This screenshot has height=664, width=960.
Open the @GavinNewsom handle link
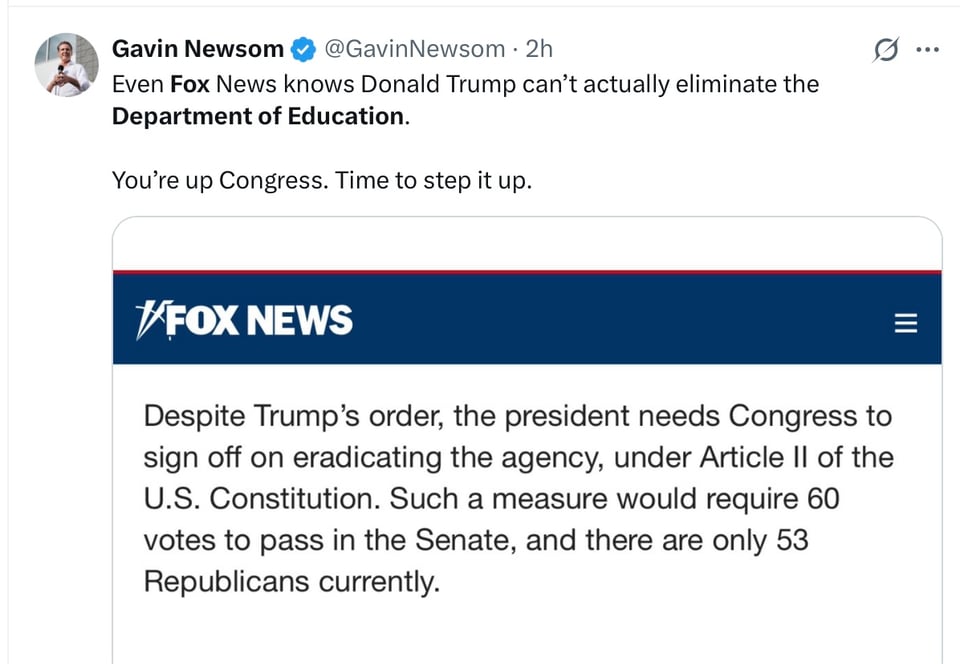[415, 48]
